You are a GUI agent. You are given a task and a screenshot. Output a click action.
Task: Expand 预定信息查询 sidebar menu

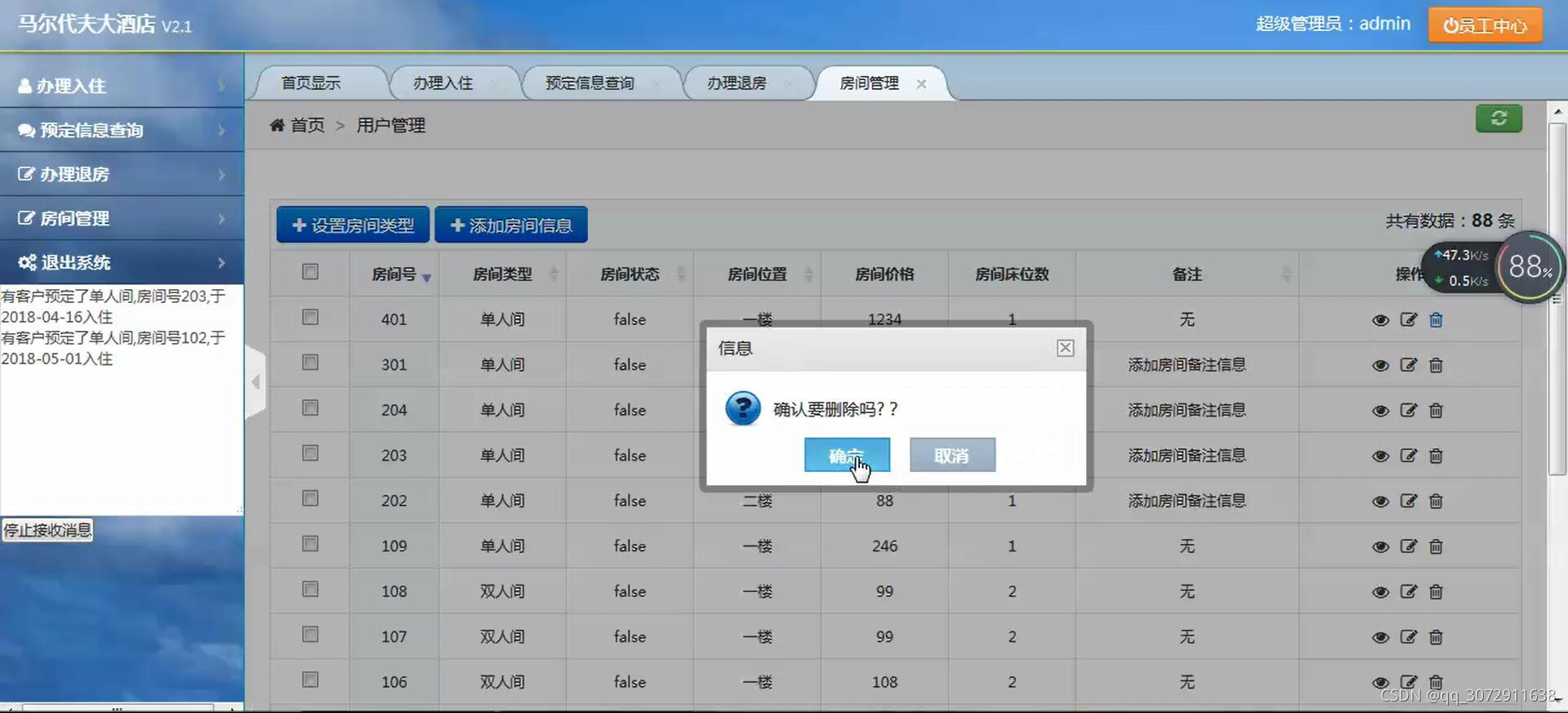[x=122, y=130]
